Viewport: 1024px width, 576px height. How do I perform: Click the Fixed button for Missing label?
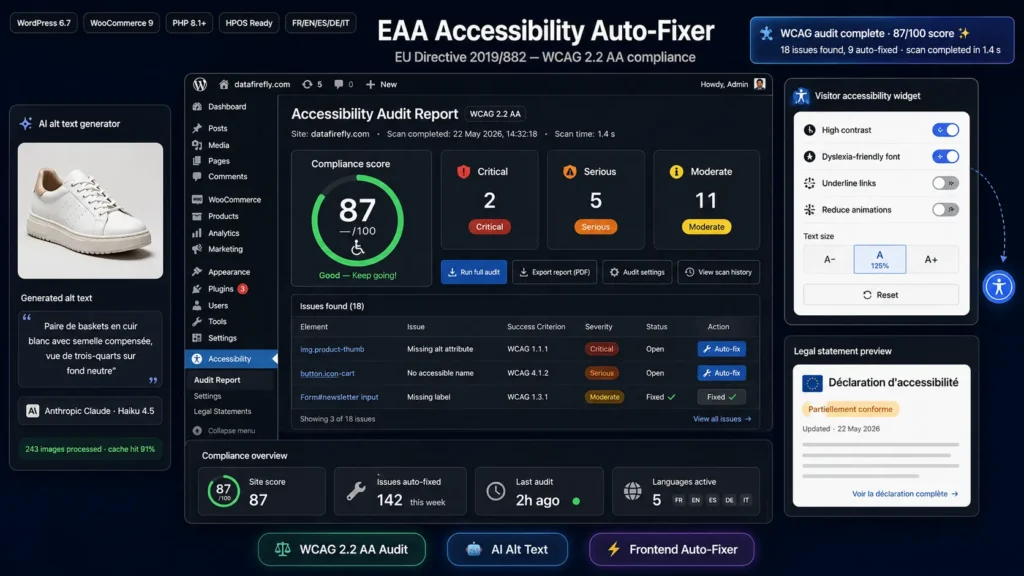721,397
